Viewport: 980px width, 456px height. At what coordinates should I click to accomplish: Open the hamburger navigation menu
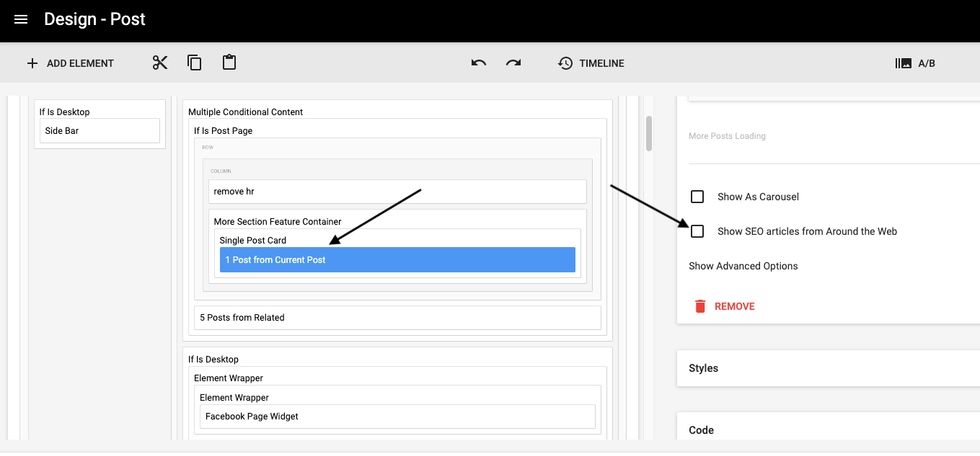[20, 20]
